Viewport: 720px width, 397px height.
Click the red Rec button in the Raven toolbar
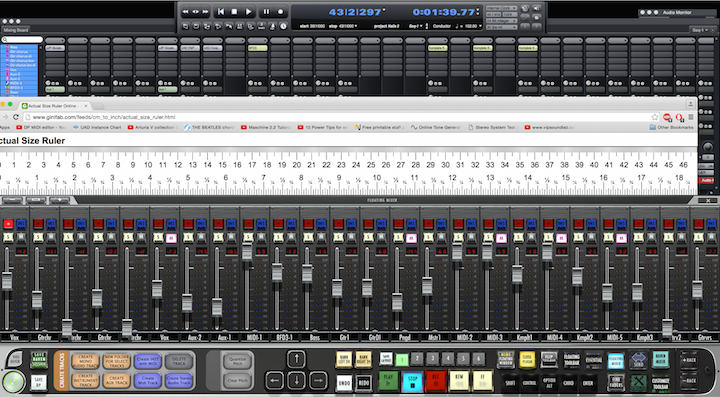(x=435, y=381)
